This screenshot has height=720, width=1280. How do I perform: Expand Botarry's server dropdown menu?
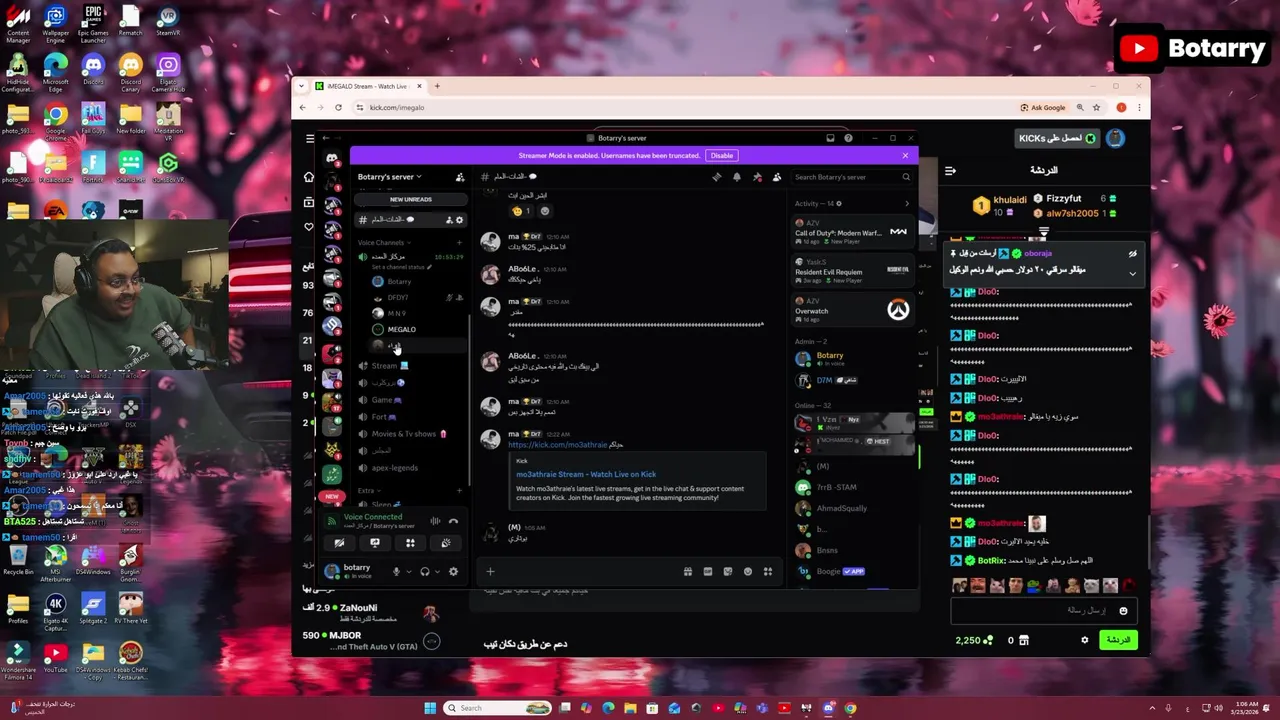pos(390,177)
